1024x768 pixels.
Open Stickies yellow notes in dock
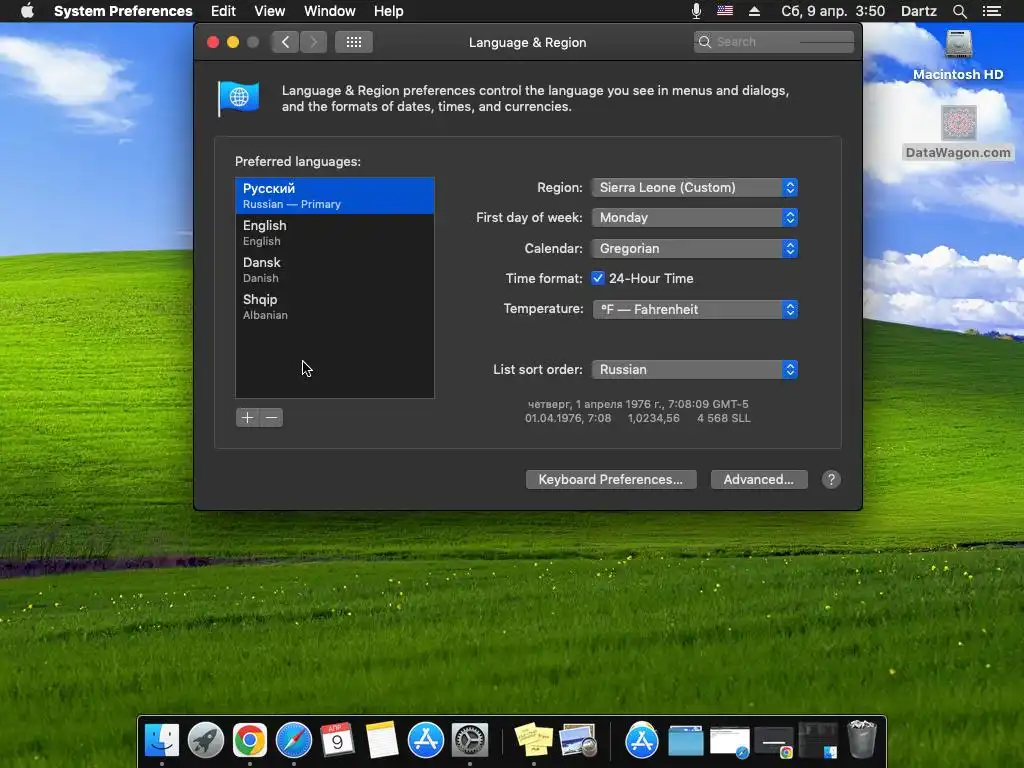pyautogui.click(x=534, y=741)
